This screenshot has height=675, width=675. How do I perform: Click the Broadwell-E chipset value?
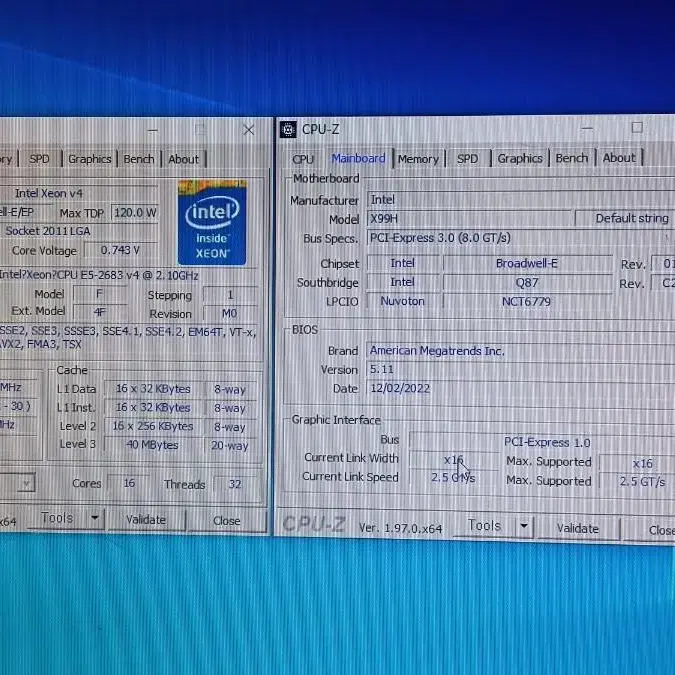tap(527, 263)
